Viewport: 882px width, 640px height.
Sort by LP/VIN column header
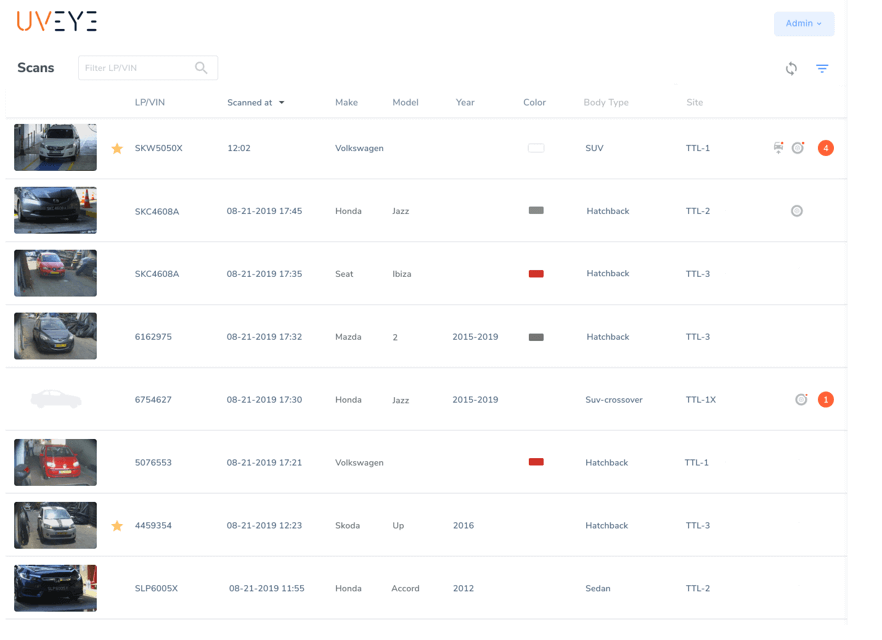(150, 102)
